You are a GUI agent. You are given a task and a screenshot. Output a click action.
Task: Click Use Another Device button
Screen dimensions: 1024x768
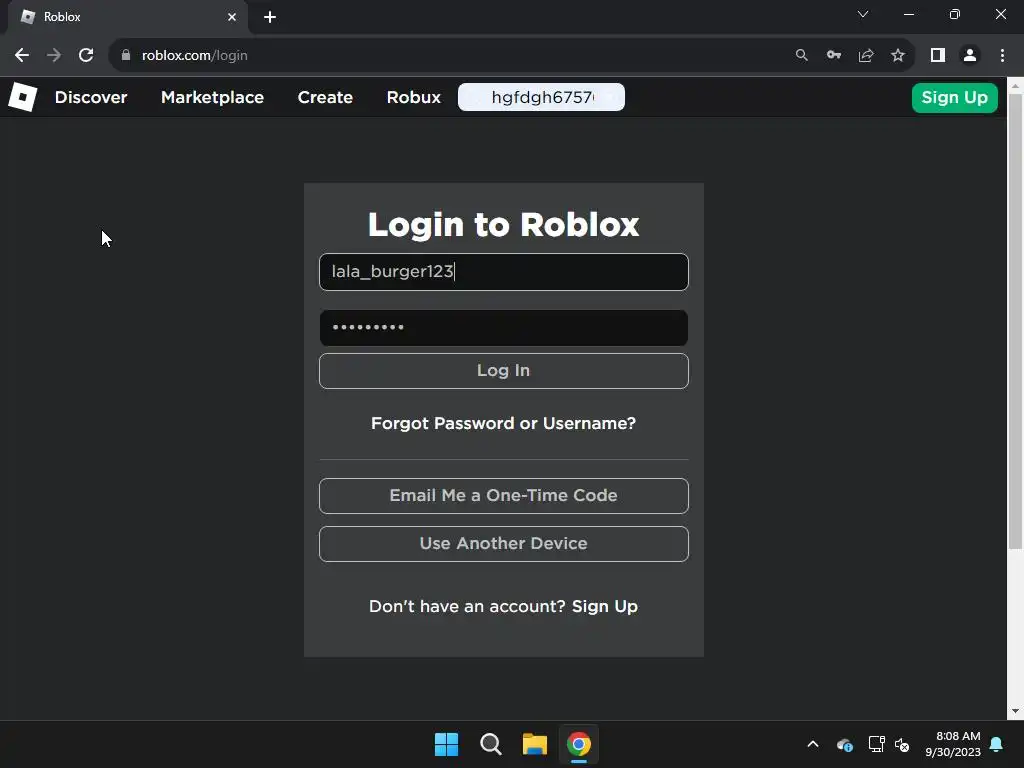504,544
